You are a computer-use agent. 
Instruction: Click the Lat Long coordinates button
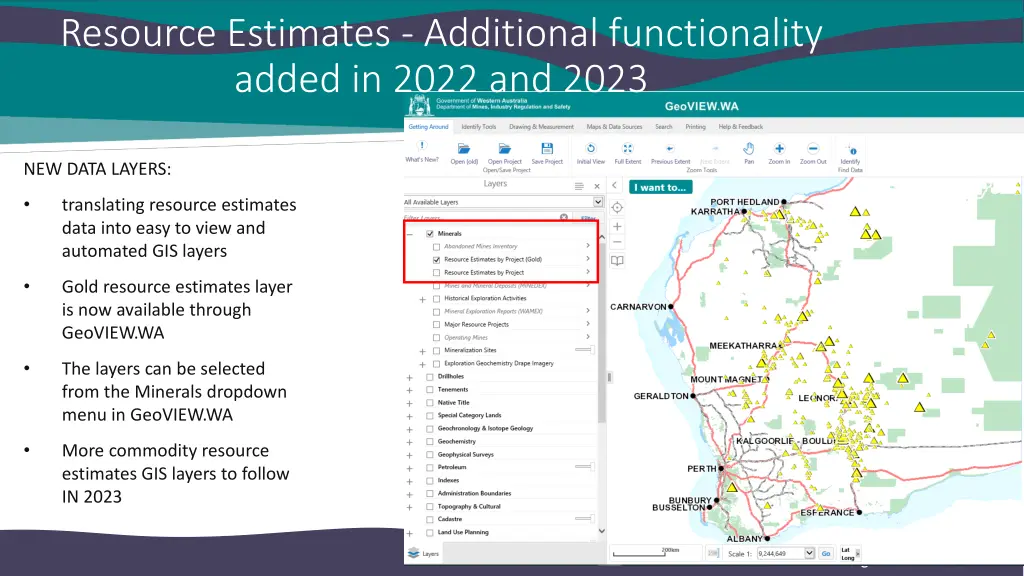848,554
